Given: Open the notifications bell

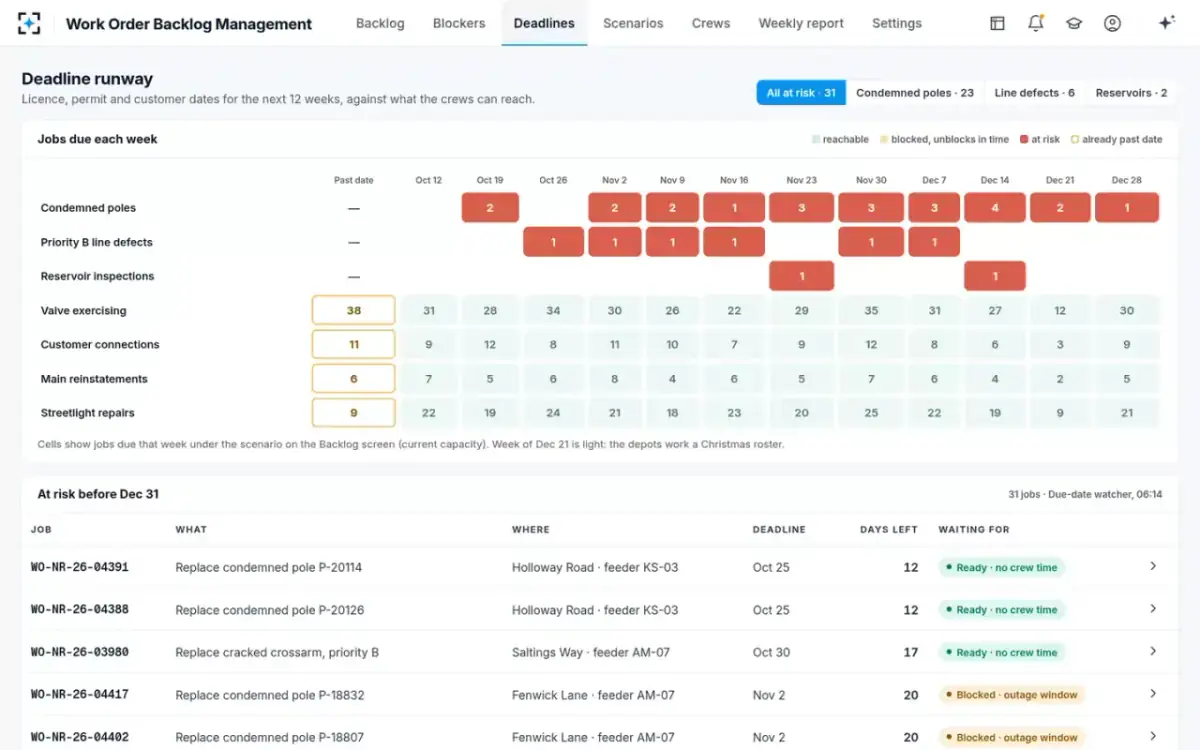Looking at the screenshot, I should (x=1036, y=23).
